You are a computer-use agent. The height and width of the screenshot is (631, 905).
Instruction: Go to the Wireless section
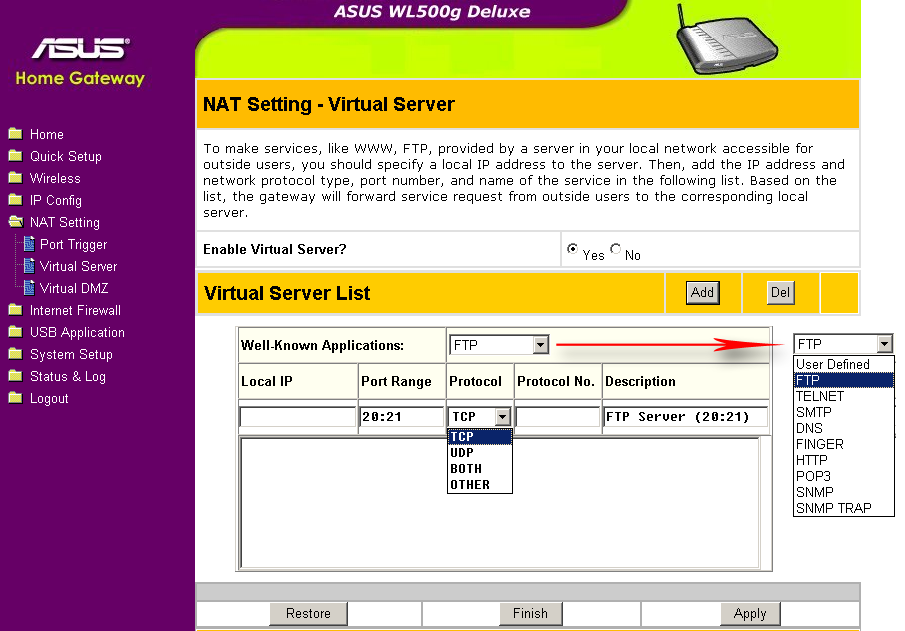point(55,178)
